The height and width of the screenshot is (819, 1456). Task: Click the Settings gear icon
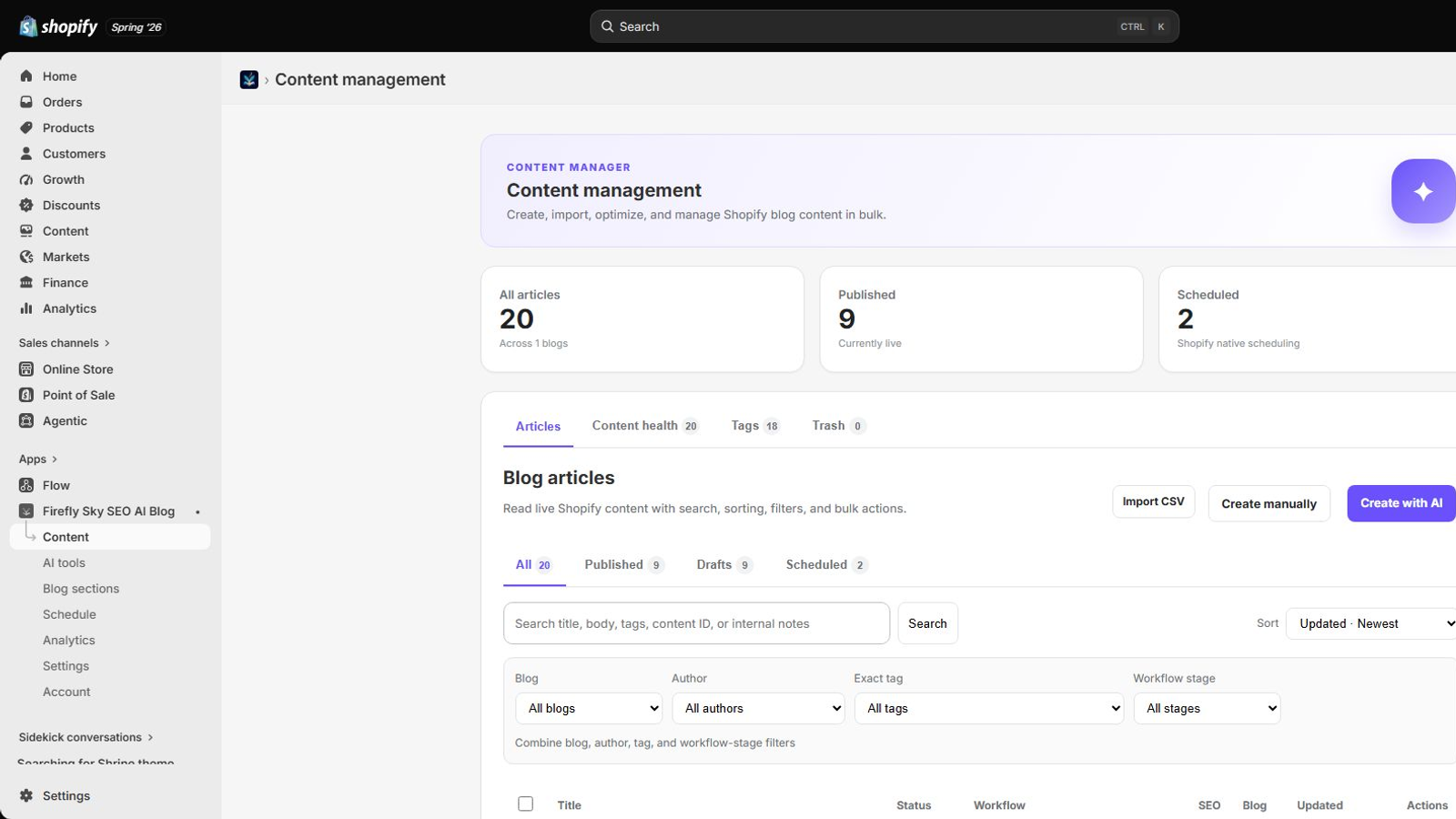tap(26, 795)
